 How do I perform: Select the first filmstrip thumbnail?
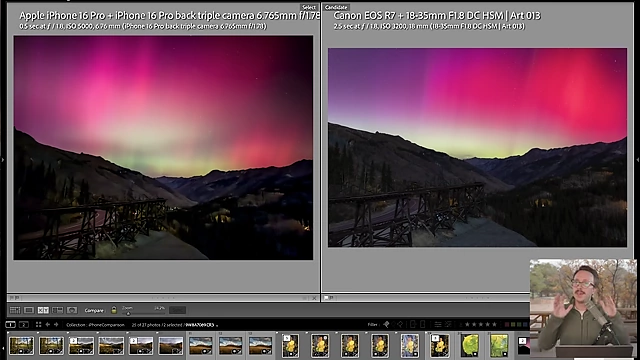pyautogui.click(x=21, y=345)
